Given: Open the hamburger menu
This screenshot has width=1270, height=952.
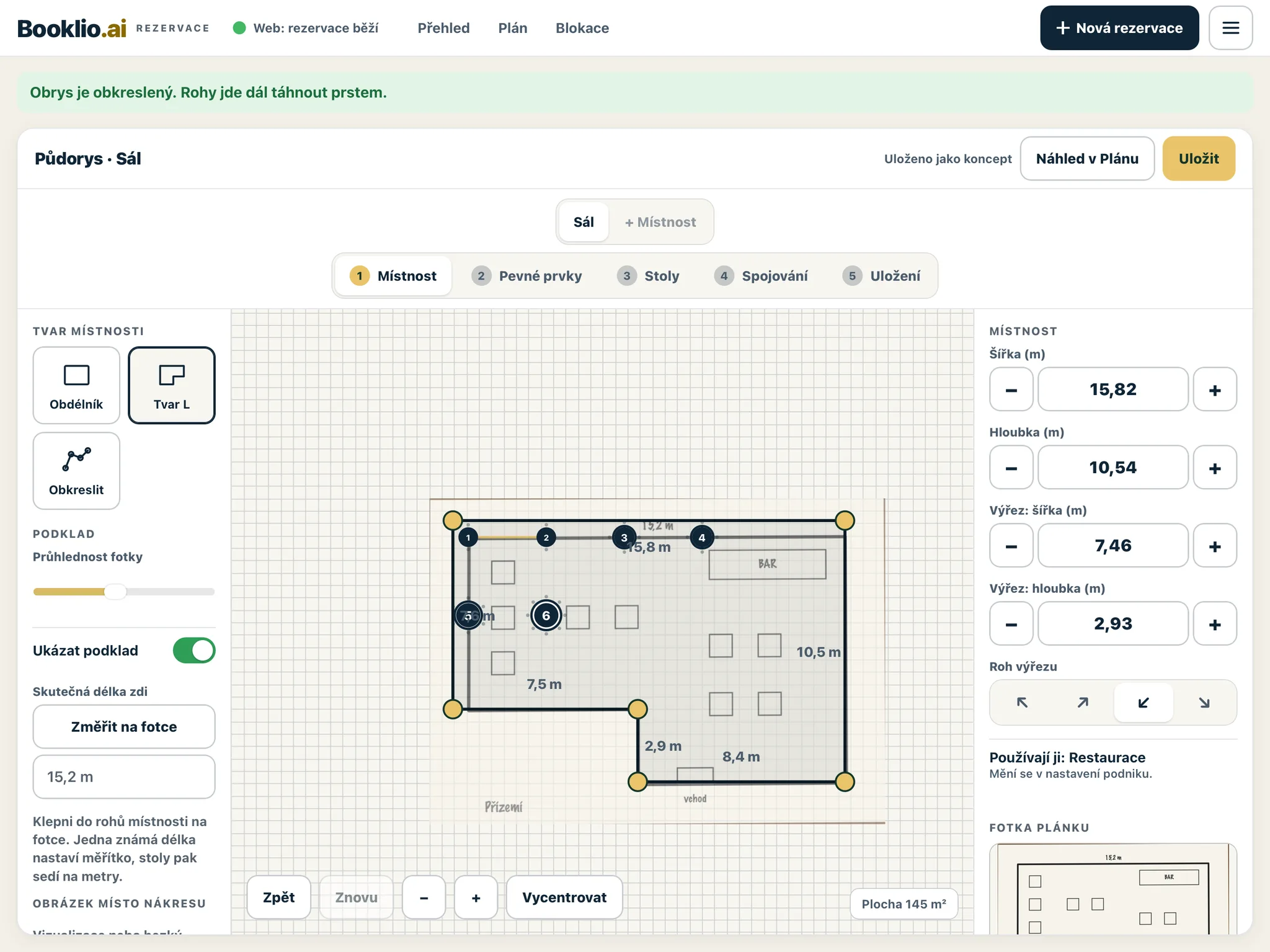Looking at the screenshot, I should pyautogui.click(x=1230, y=28).
